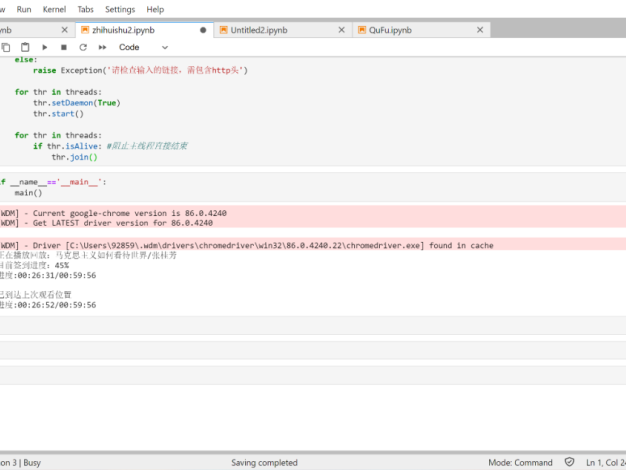Click the copy cells icon
Image resolution: width=626 pixels, height=470 pixels.
pyautogui.click(x=7, y=47)
